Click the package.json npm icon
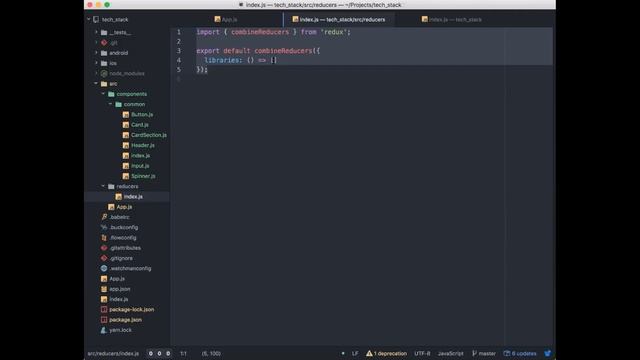640x360 pixels. tap(104, 320)
